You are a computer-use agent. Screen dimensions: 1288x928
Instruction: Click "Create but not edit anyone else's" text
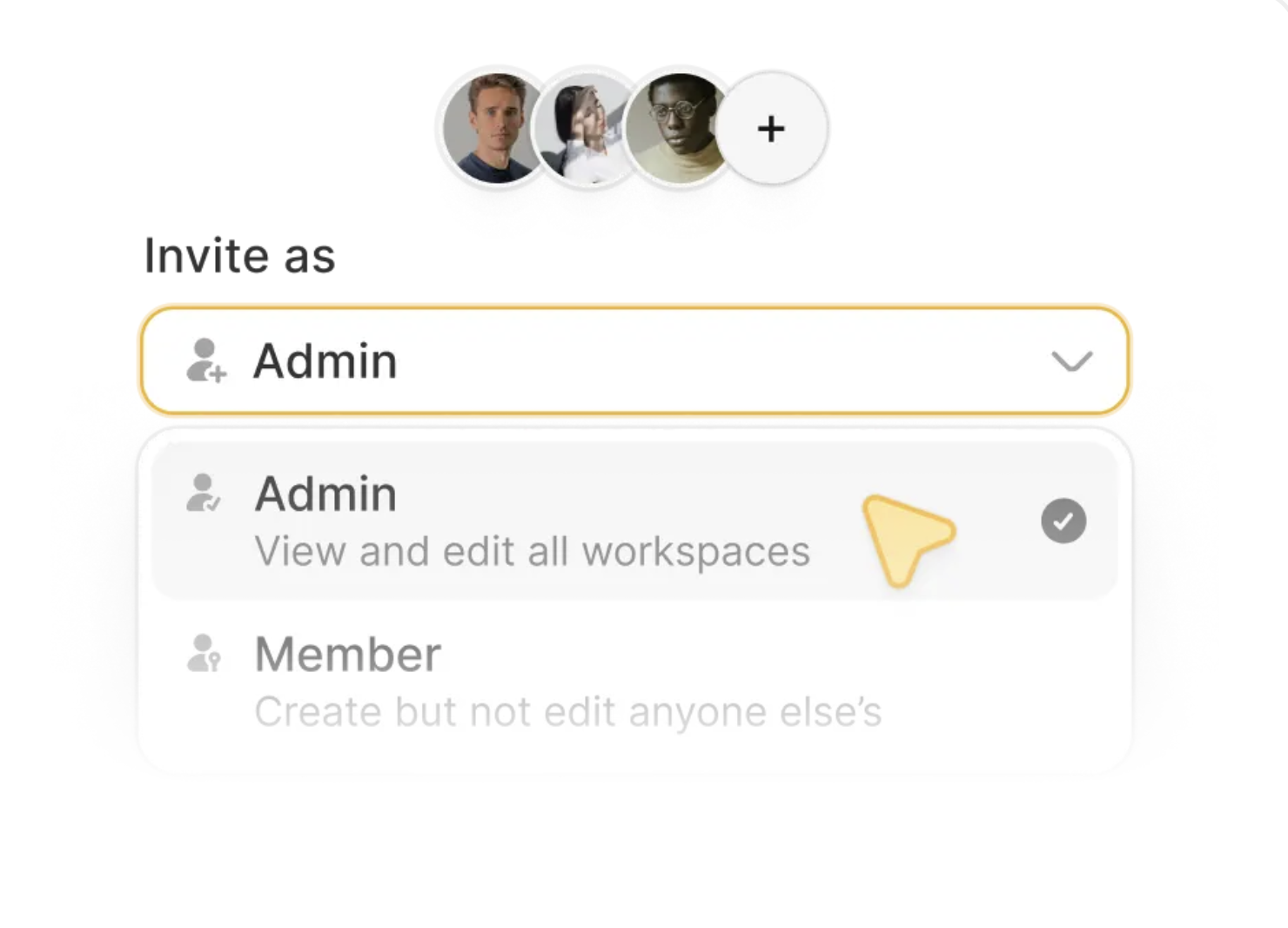click(x=567, y=712)
